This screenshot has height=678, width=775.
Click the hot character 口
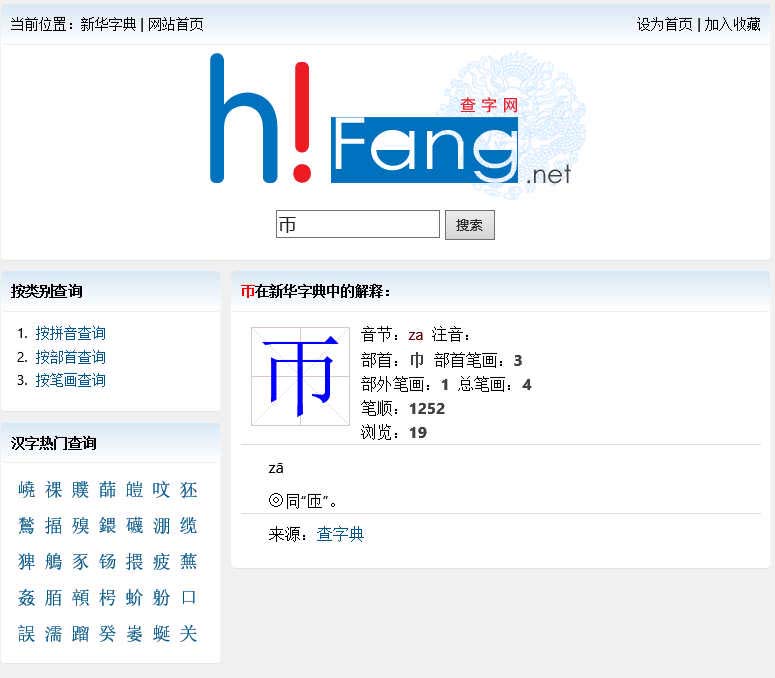coord(188,597)
